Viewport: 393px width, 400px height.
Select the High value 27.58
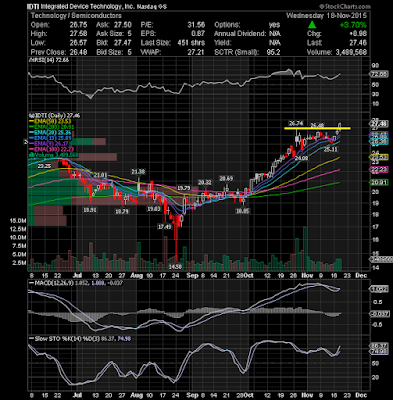(78, 34)
